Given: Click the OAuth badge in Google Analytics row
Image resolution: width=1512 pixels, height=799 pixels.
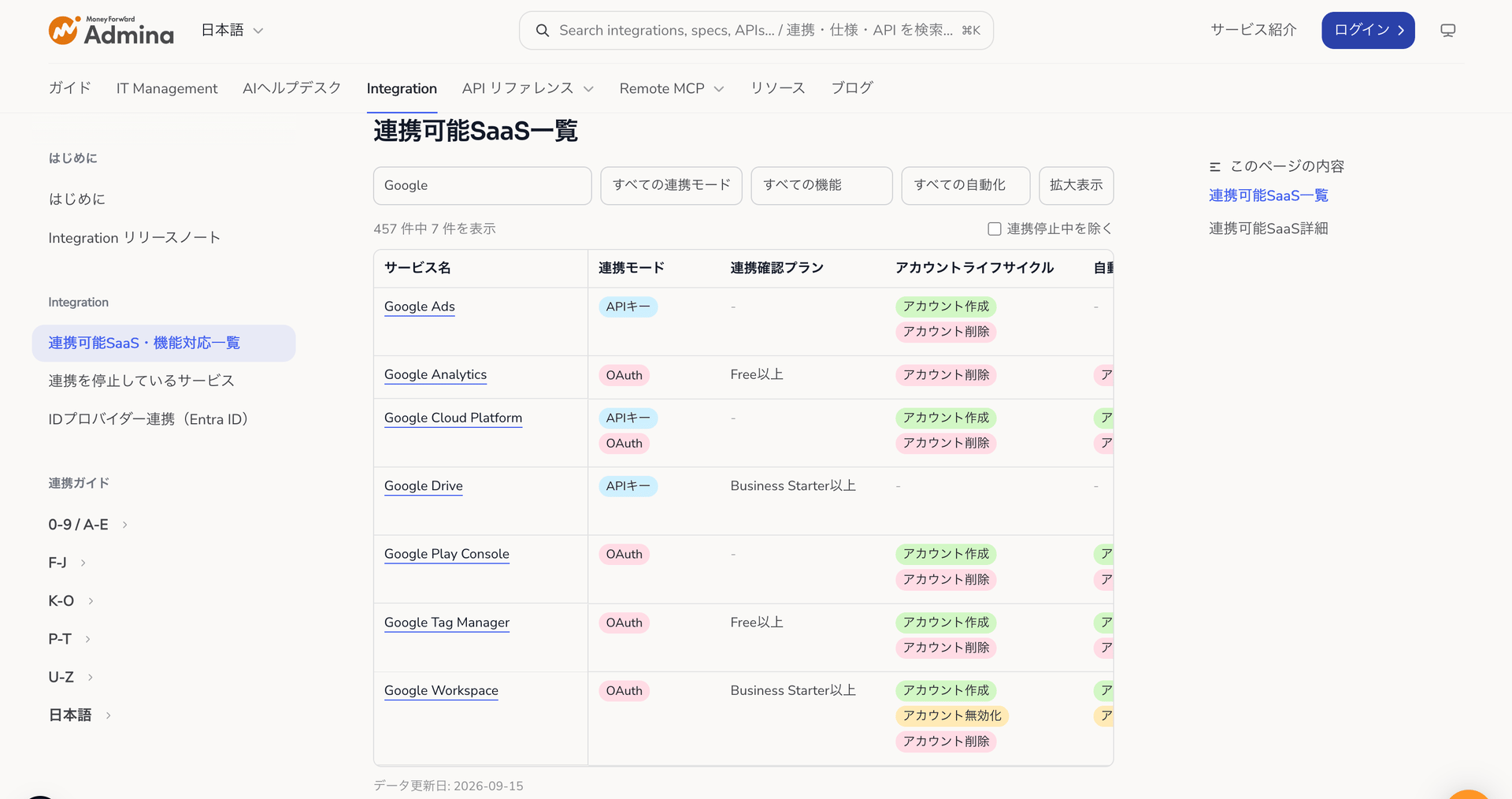Looking at the screenshot, I should [624, 376].
